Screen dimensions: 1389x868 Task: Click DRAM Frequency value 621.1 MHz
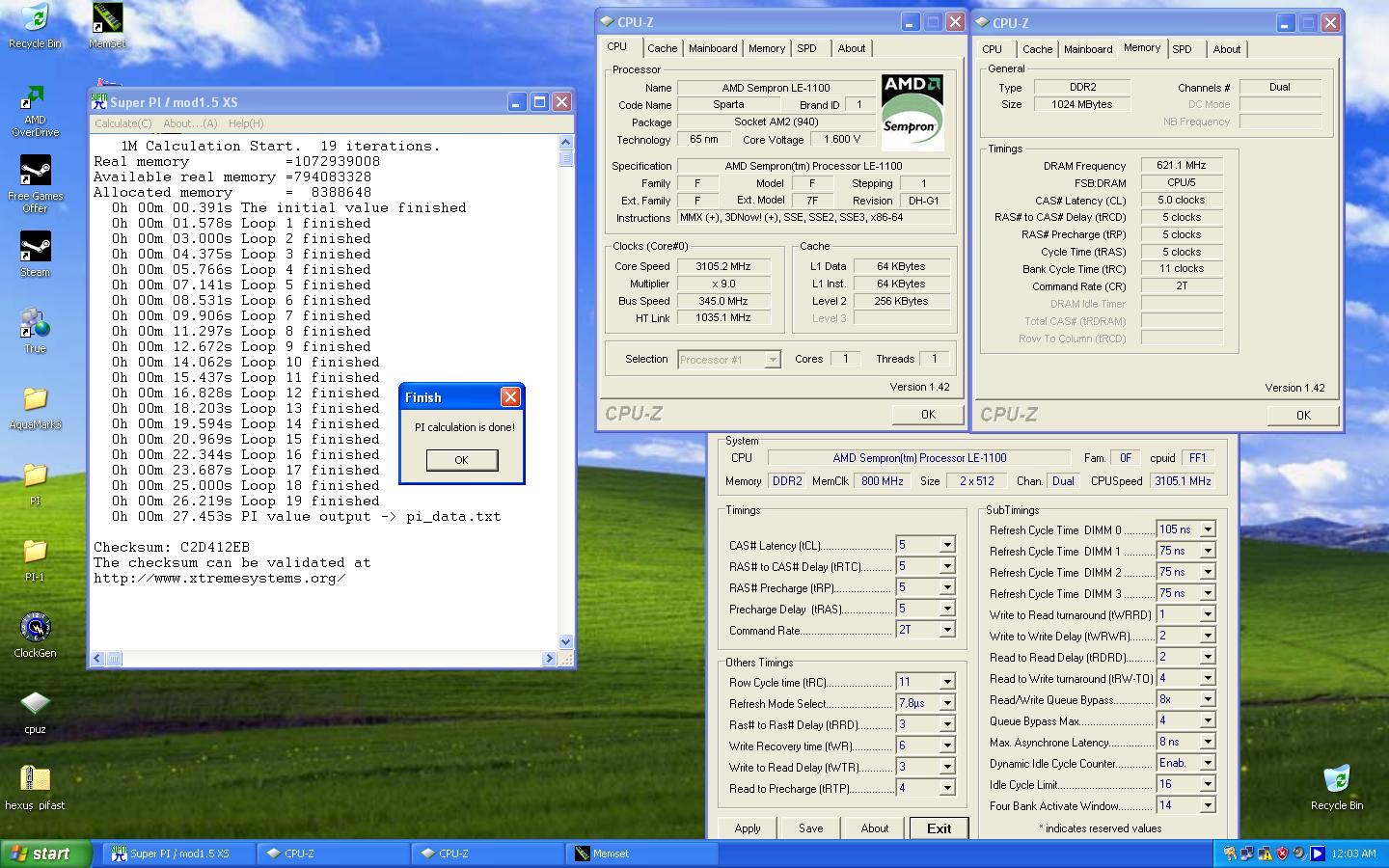click(x=1182, y=166)
